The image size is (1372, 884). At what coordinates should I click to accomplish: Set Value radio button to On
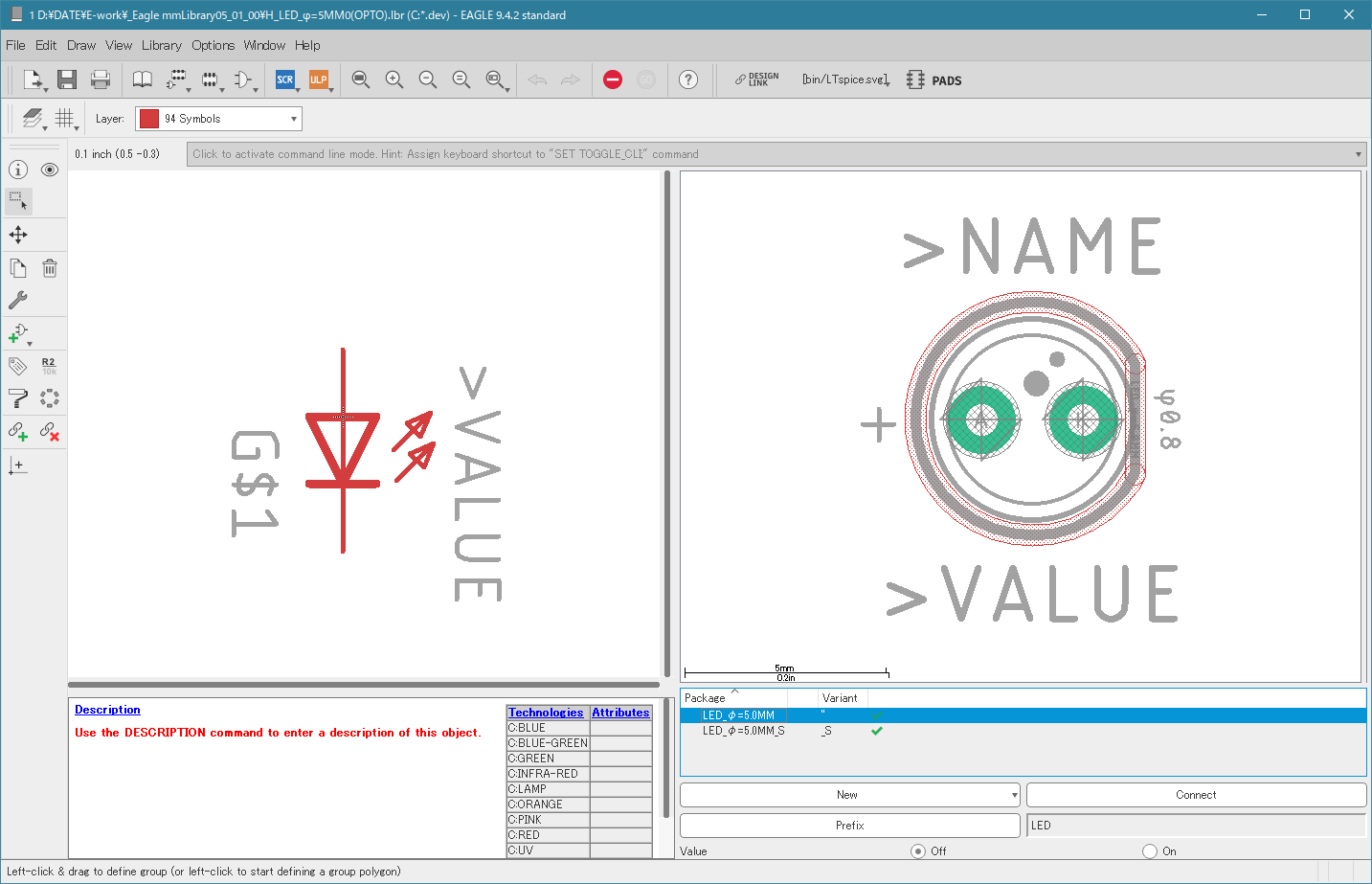[x=1150, y=850]
